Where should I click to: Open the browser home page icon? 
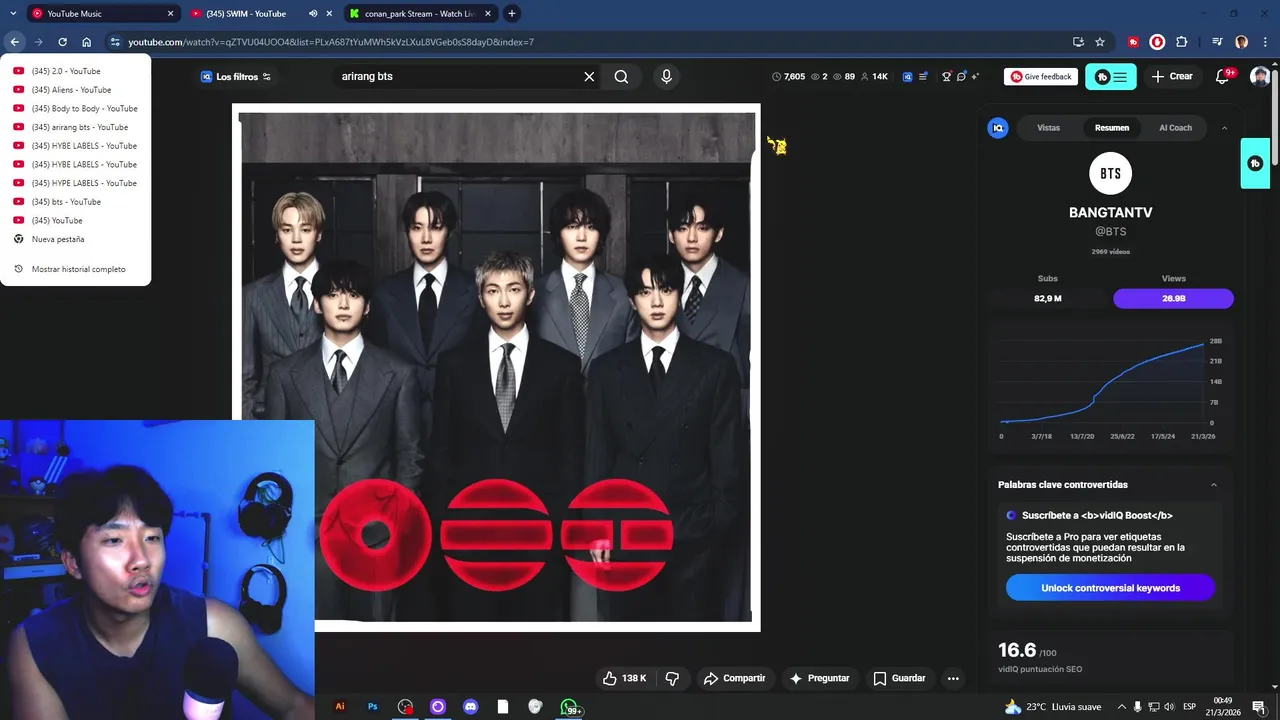pyautogui.click(x=87, y=42)
